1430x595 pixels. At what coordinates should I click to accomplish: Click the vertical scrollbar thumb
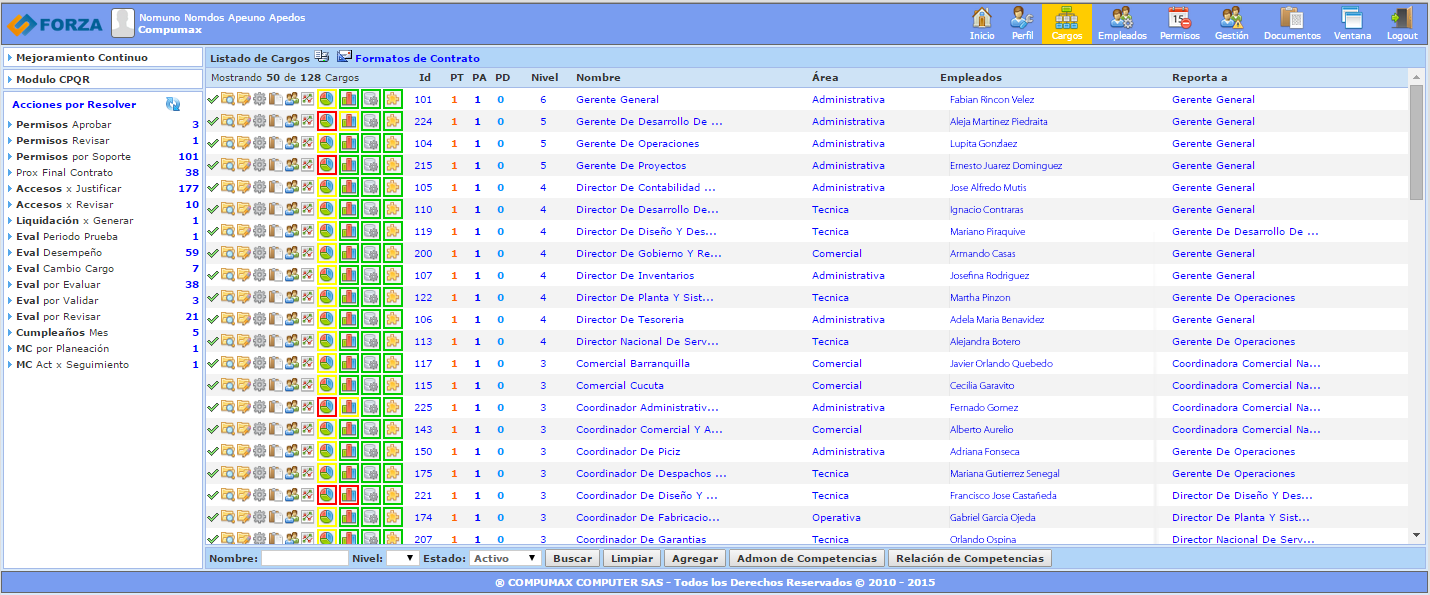pyautogui.click(x=1416, y=141)
